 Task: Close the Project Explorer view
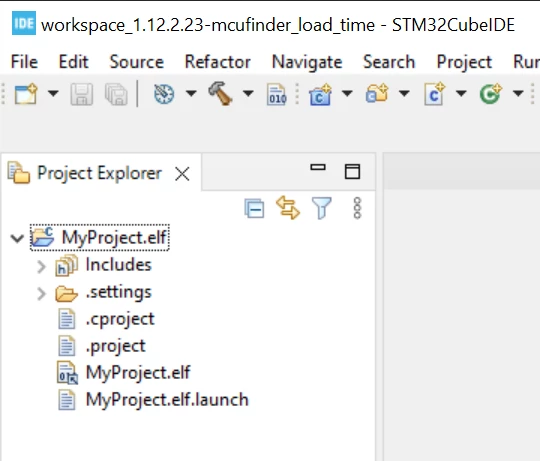pos(182,174)
